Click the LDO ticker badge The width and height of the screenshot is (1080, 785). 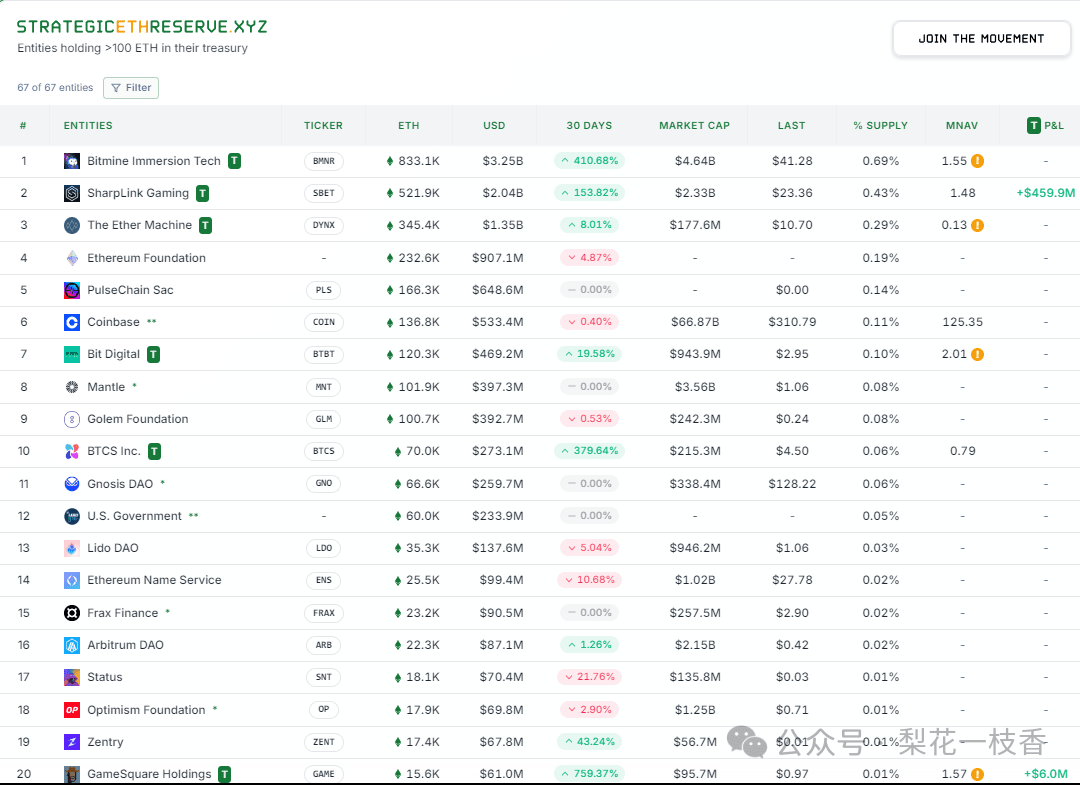tap(324, 548)
